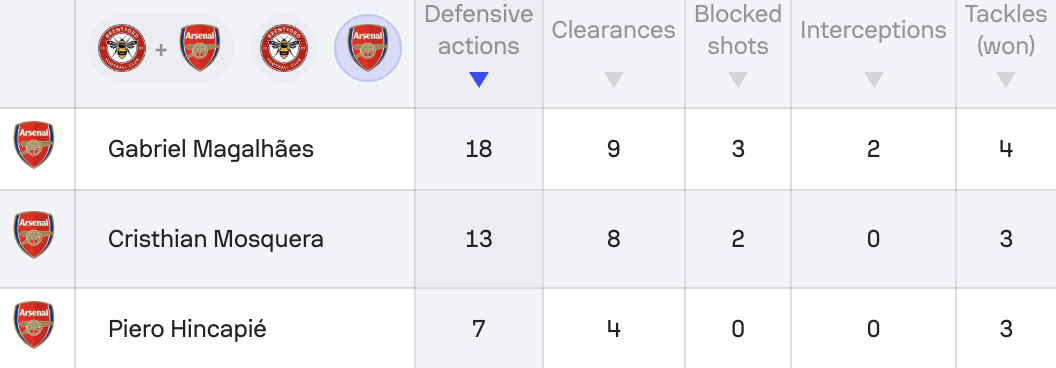Select the combined Brentford + Arsenal filter
This screenshot has height=368, width=1056.
(161, 49)
